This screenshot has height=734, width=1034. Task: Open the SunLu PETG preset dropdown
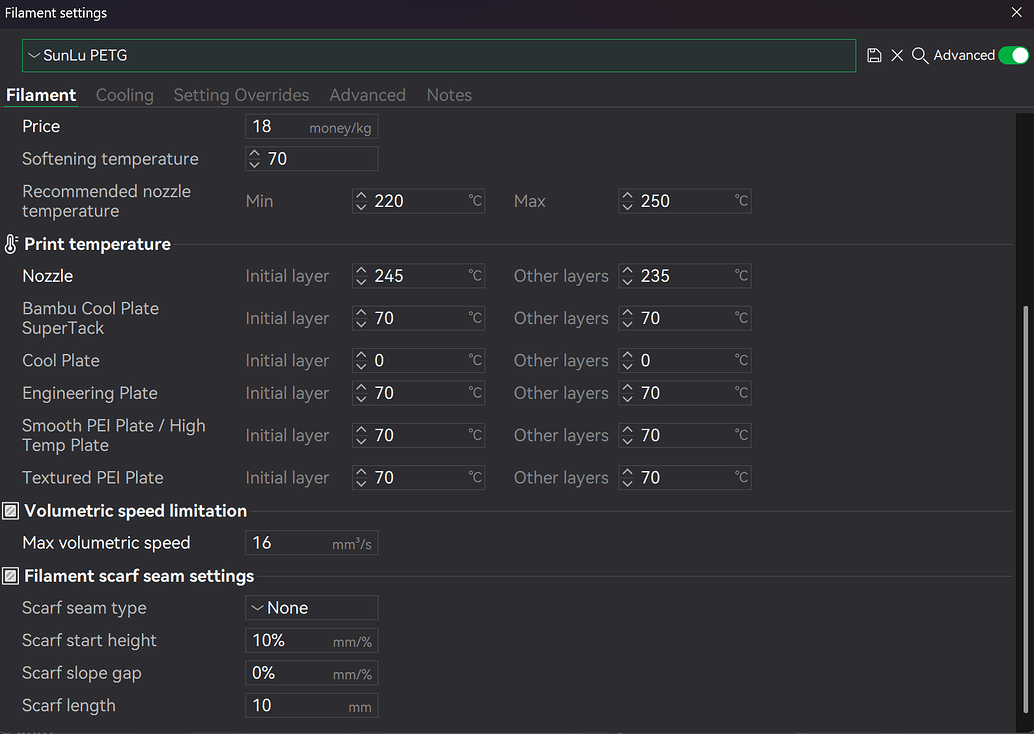[x=439, y=55]
